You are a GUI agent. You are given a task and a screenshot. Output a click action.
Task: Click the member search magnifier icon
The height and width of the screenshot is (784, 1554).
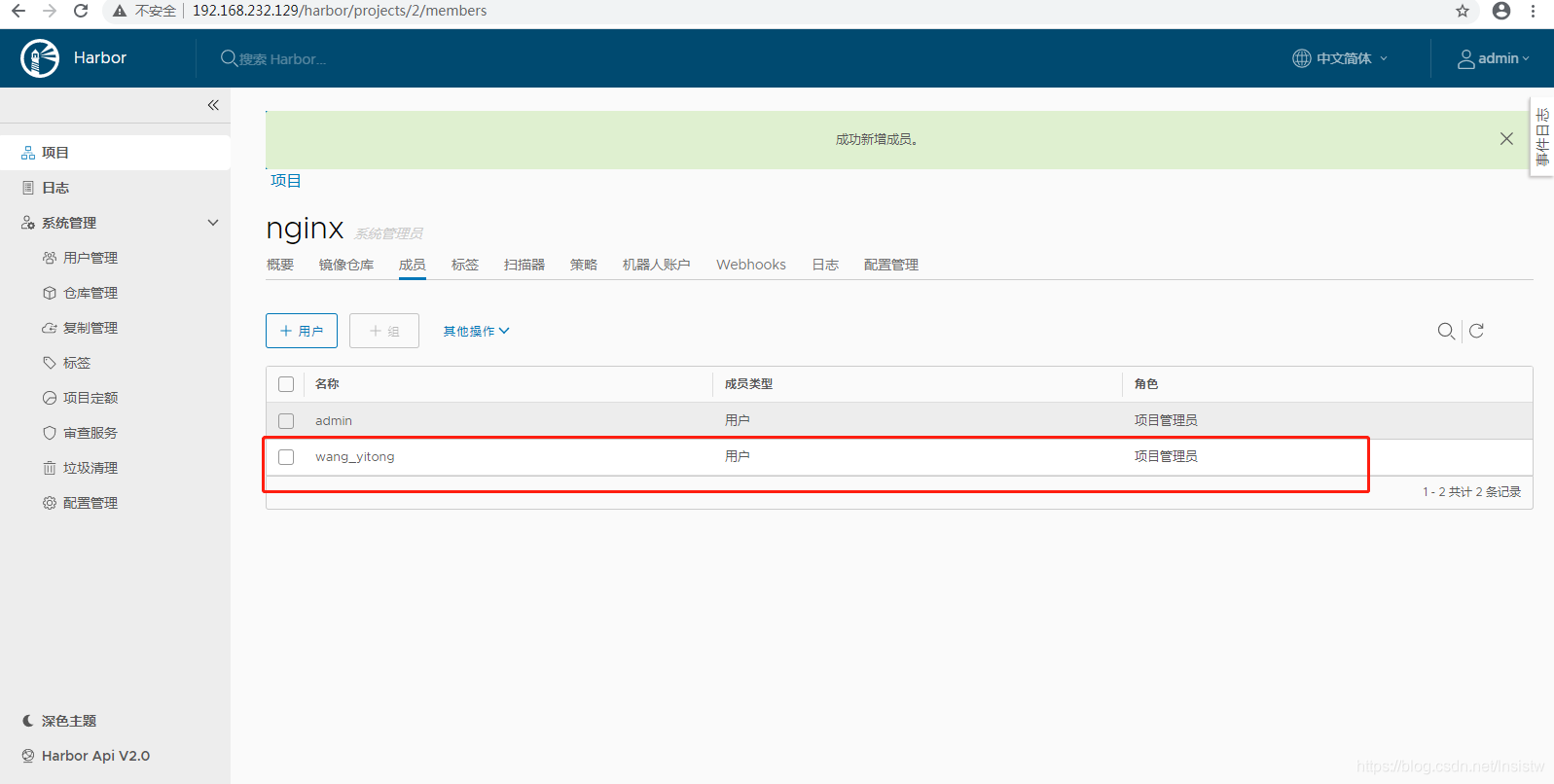(x=1446, y=331)
